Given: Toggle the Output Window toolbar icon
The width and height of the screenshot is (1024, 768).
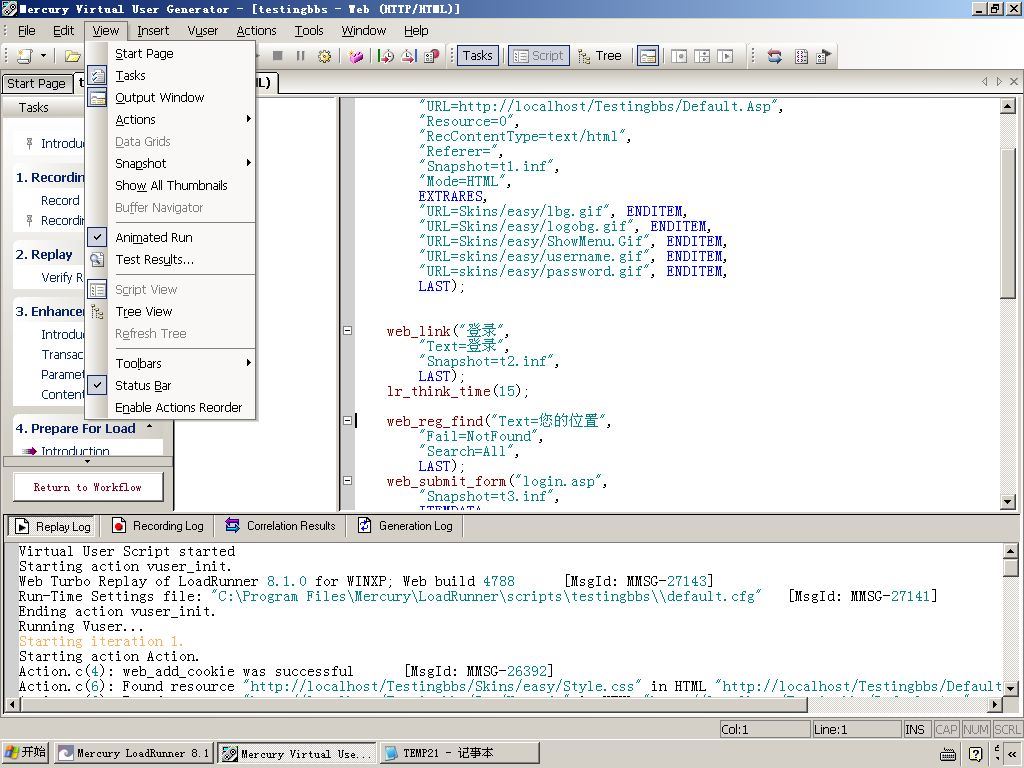Looking at the screenshot, I should click(648, 56).
